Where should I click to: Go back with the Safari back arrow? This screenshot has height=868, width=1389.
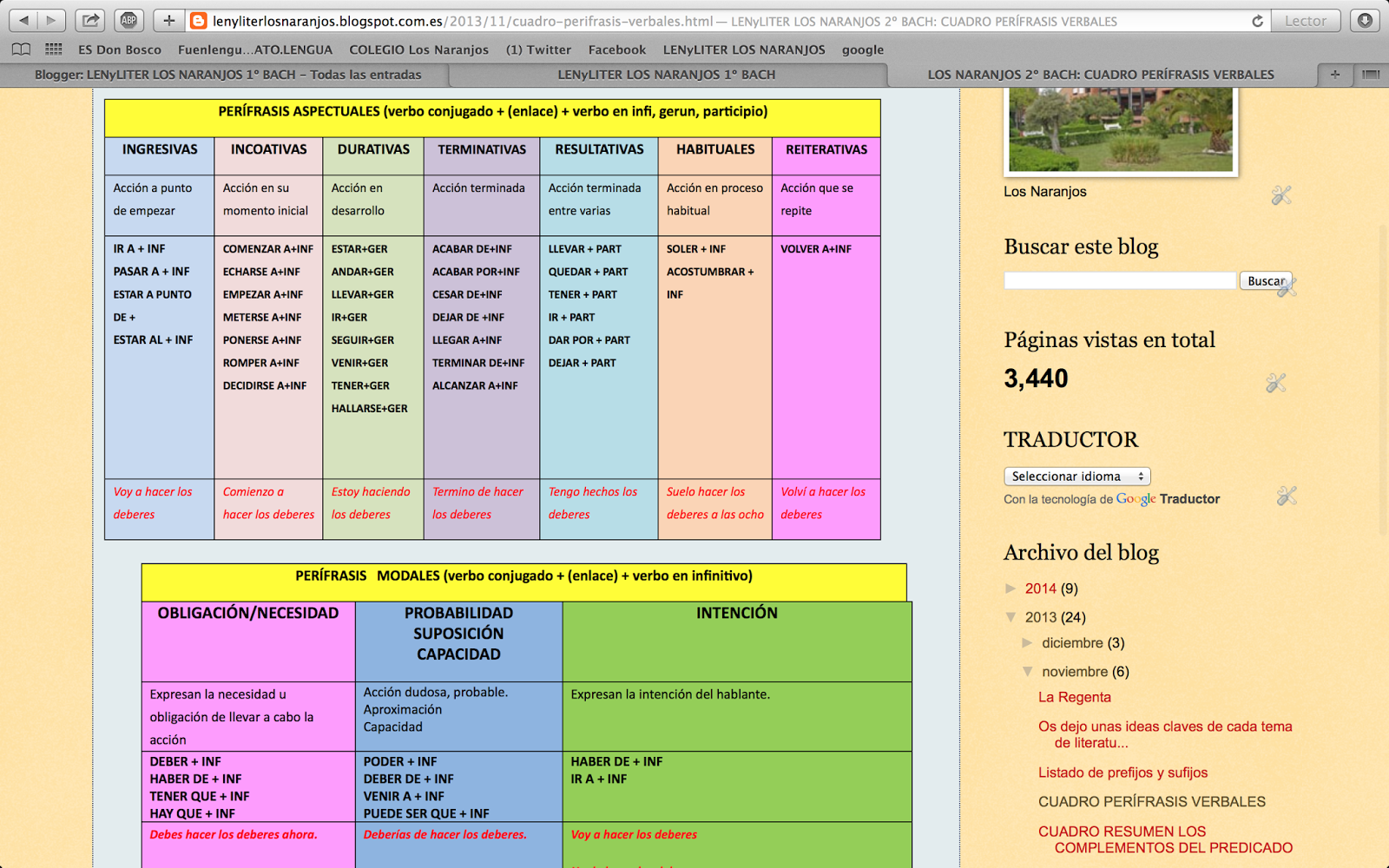tap(23, 20)
